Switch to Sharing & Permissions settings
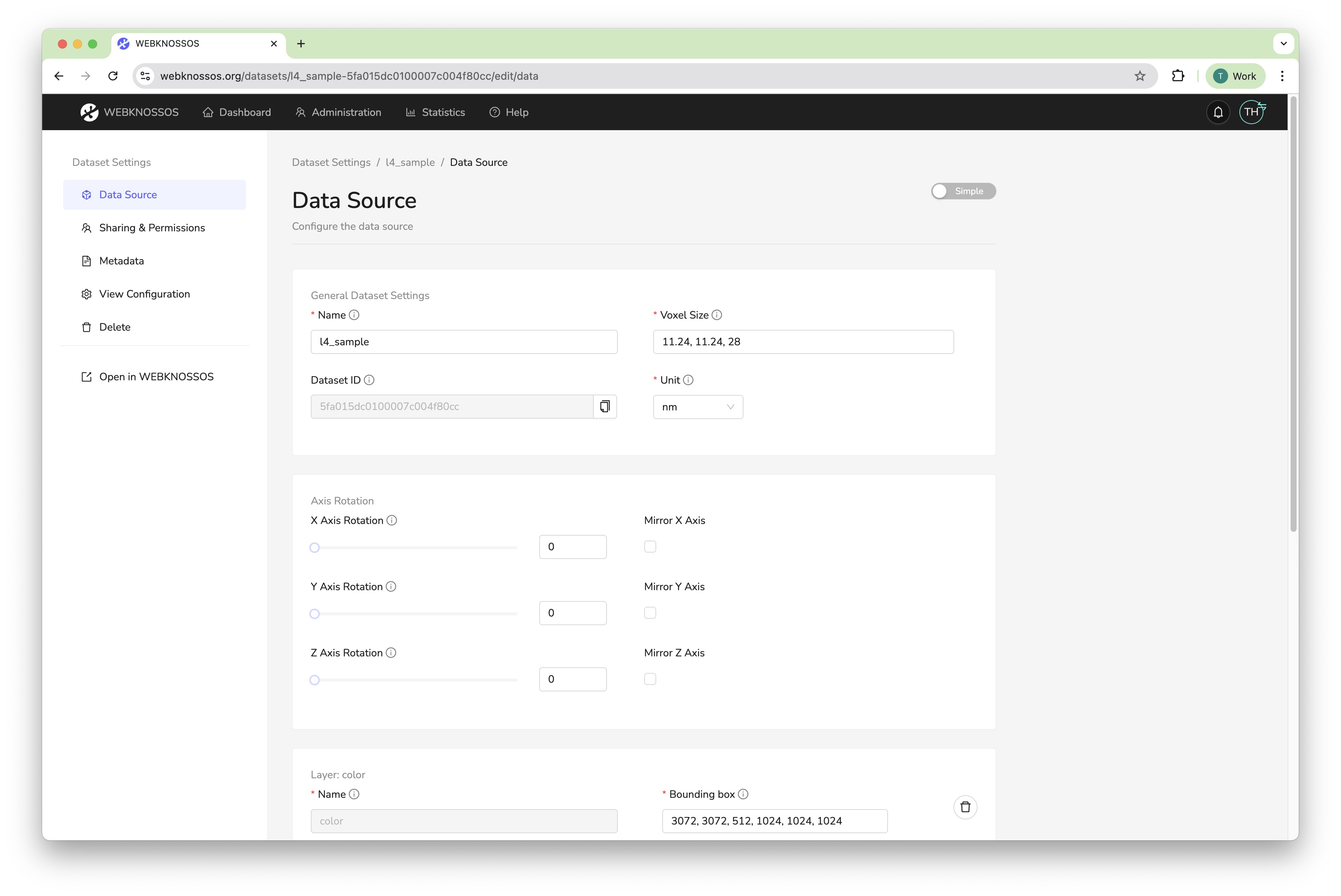 [x=152, y=228]
